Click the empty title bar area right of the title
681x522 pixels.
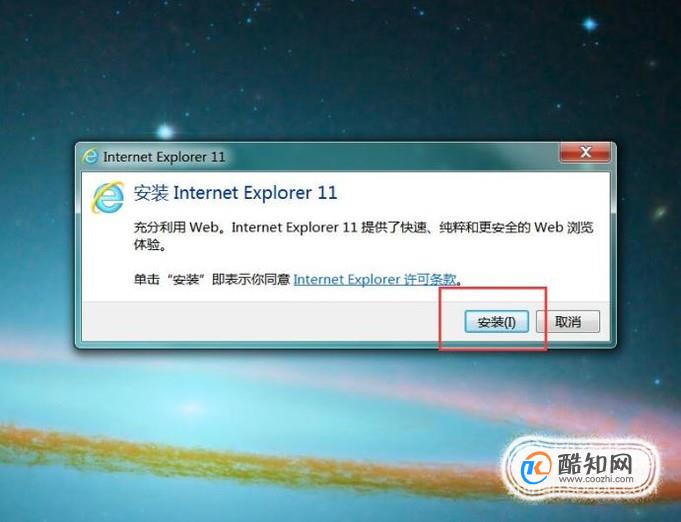point(391,156)
